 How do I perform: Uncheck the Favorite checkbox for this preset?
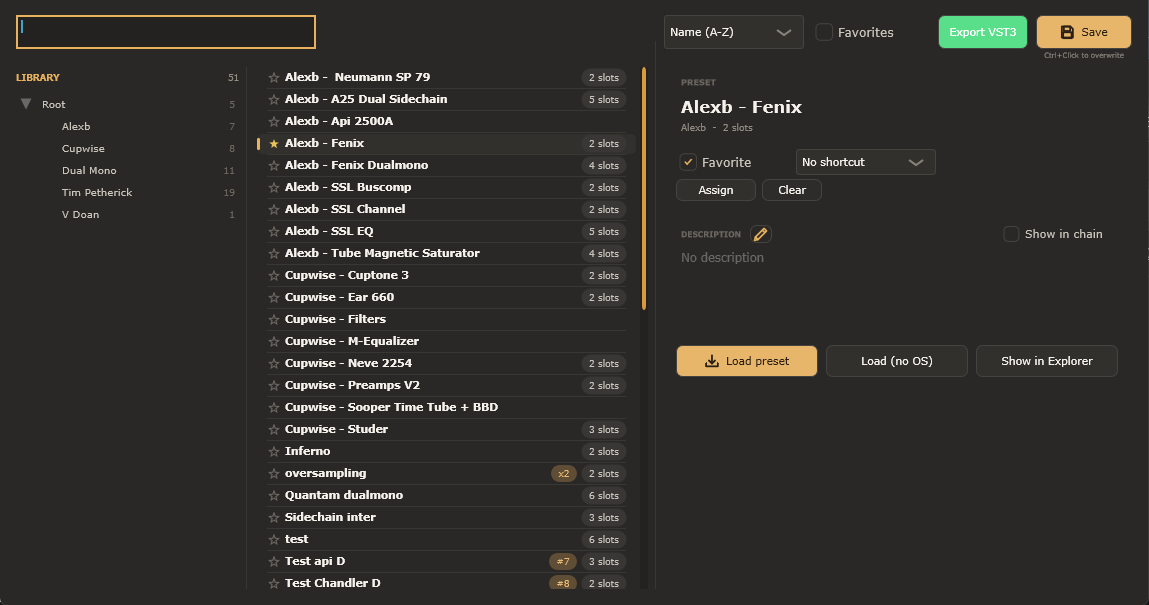coord(688,163)
